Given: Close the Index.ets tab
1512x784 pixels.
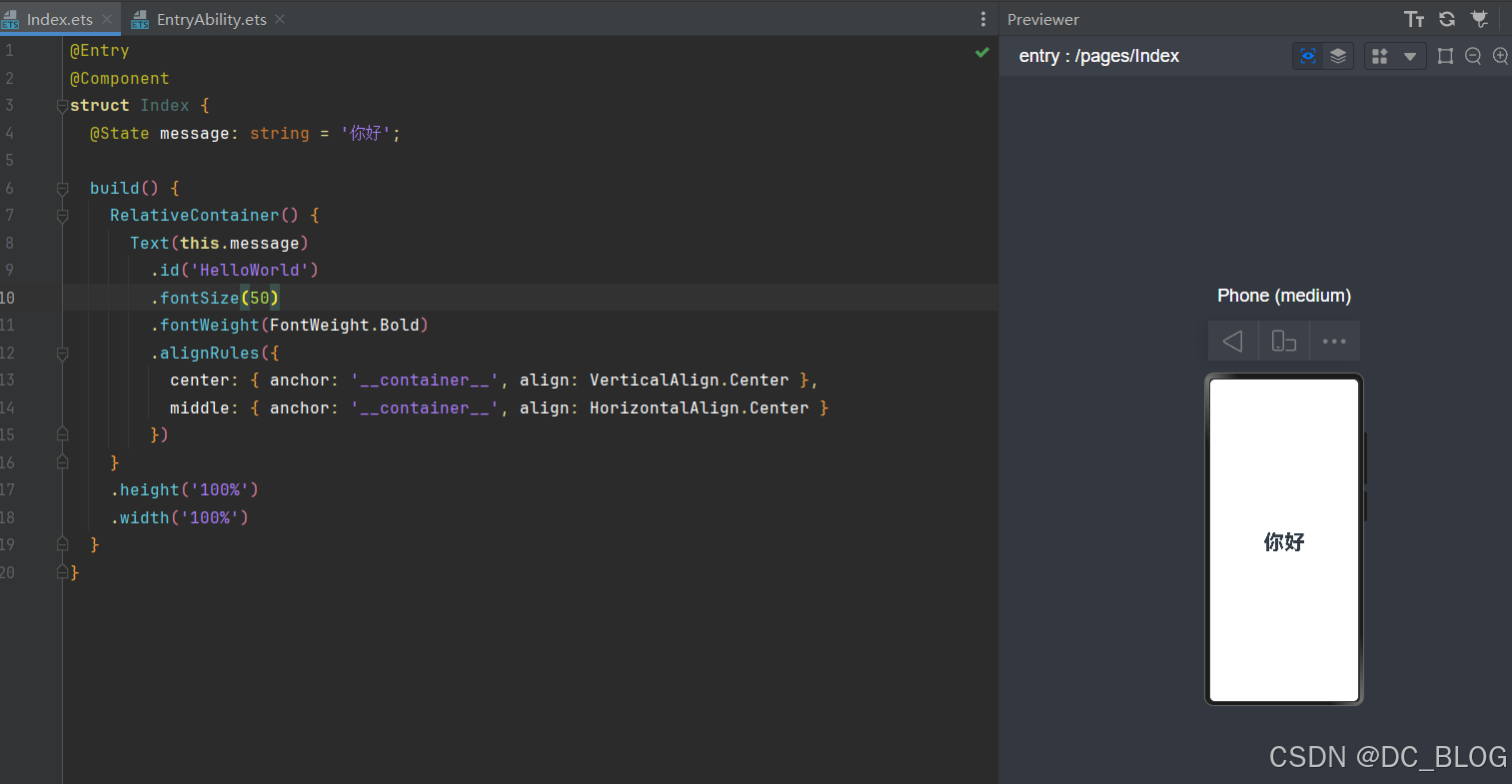Looking at the screenshot, I should [x=107, y=19].
